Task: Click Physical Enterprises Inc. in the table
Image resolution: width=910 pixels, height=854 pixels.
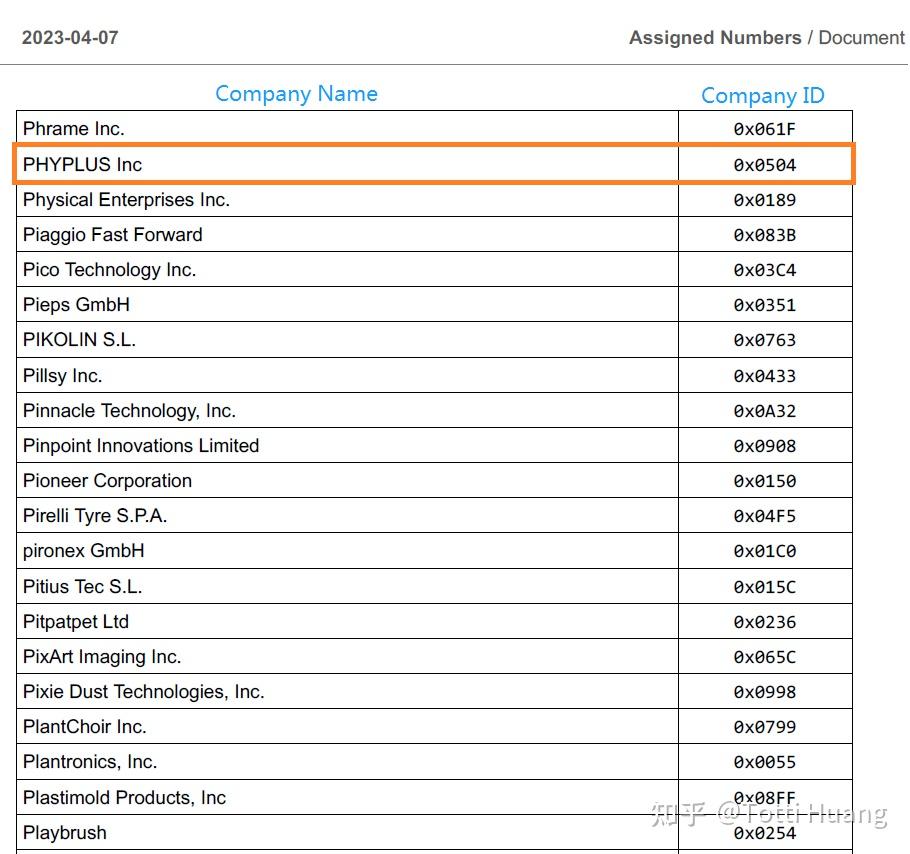Action: [x=127, y=200]
